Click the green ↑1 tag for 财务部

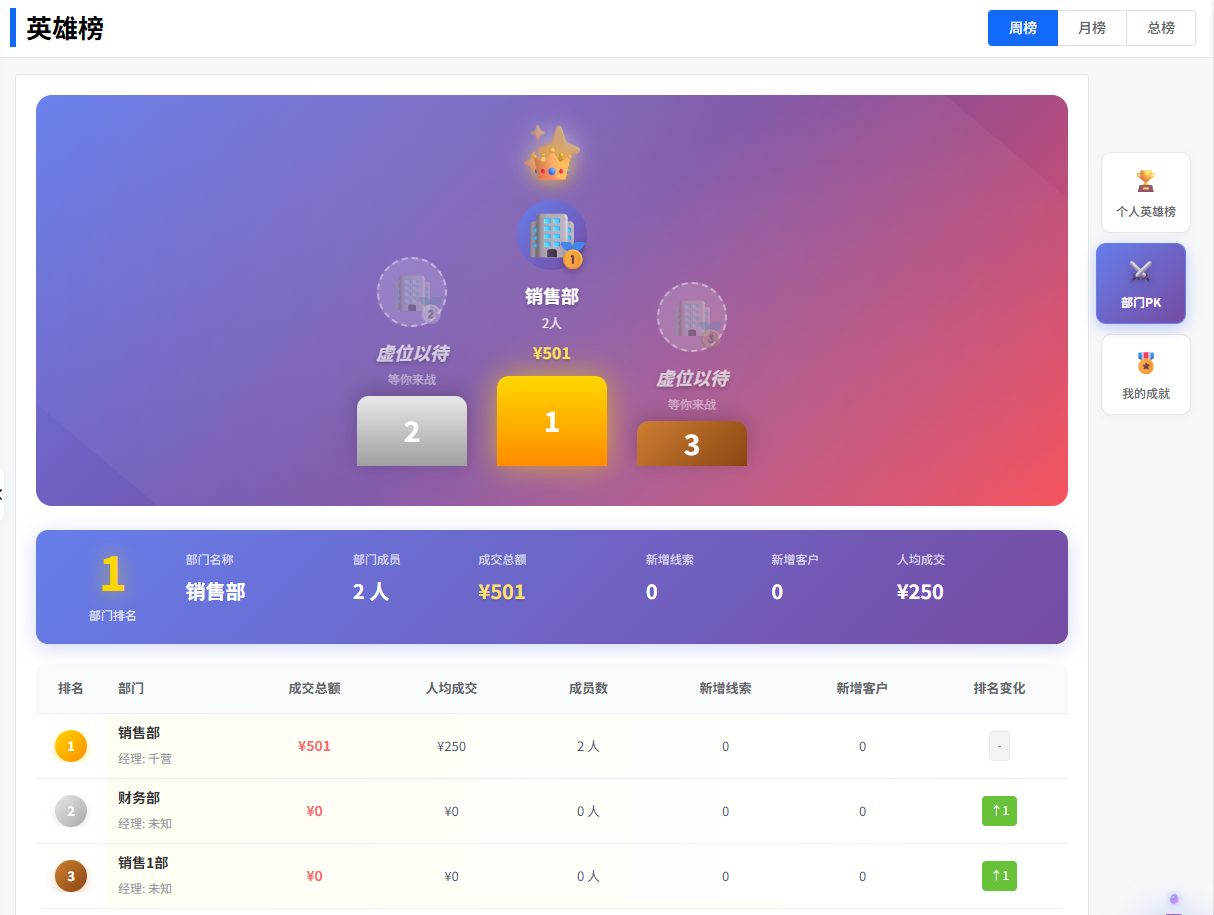pyautogui.click(x=999, y=811)
